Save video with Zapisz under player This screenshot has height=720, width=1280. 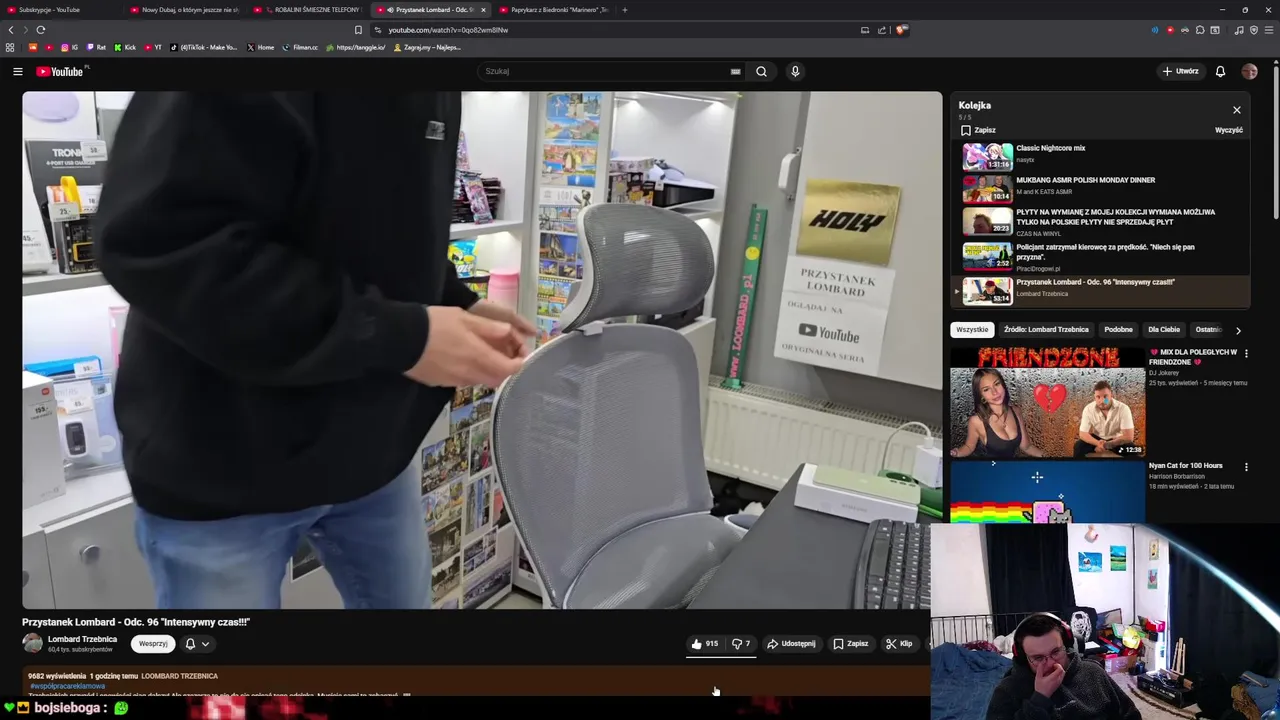(851, 644)
